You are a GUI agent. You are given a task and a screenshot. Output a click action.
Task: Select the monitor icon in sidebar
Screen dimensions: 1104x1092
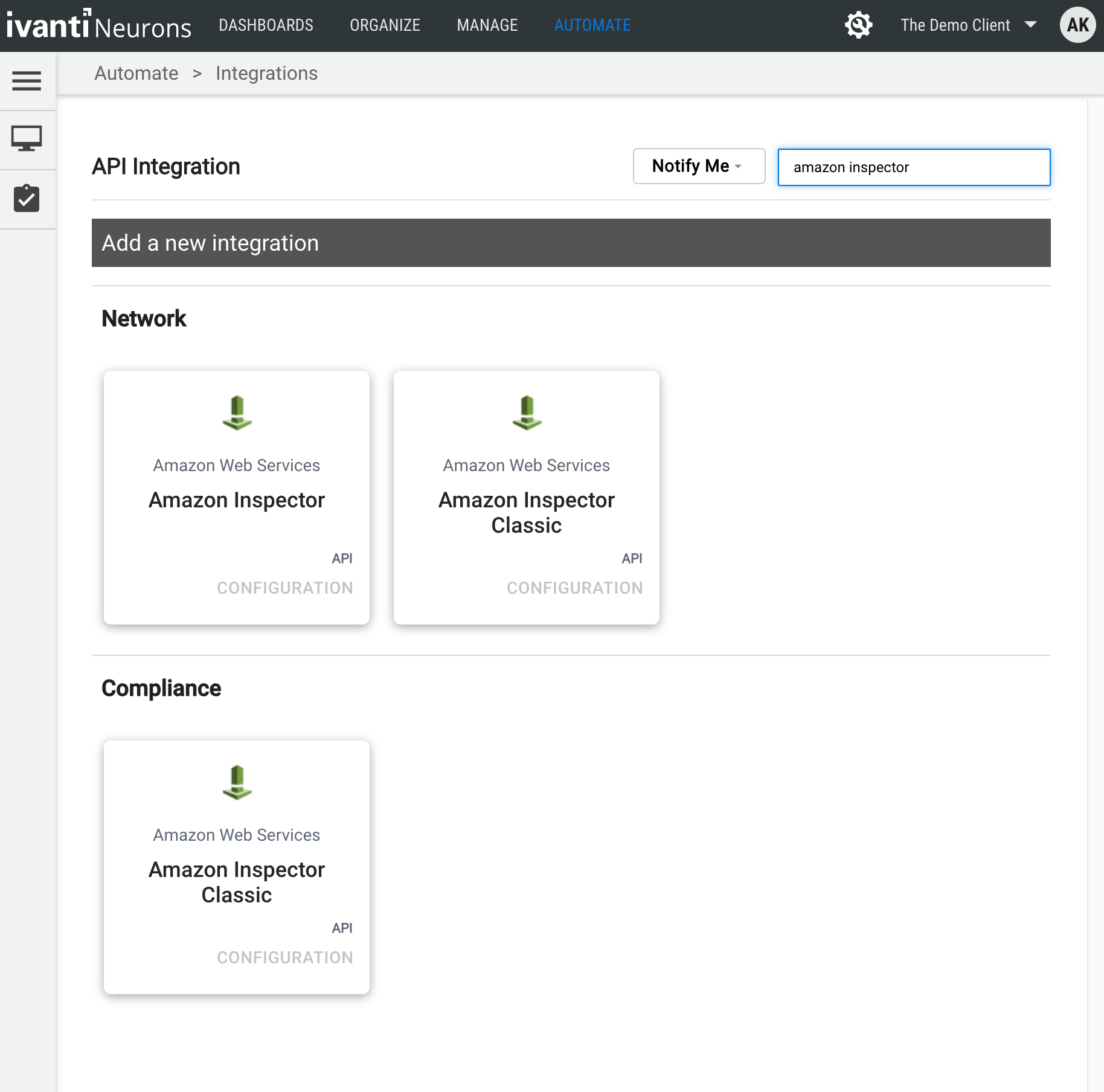coord(27,138)
